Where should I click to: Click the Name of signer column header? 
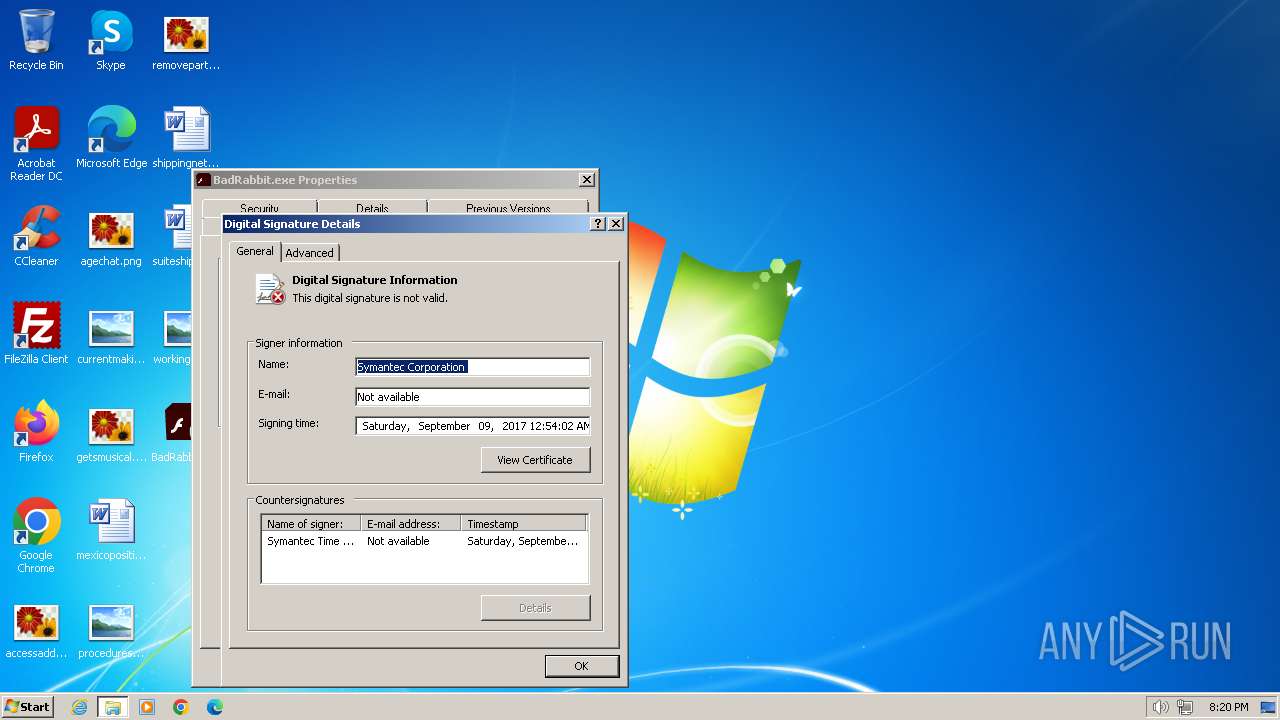coord(311,524)
